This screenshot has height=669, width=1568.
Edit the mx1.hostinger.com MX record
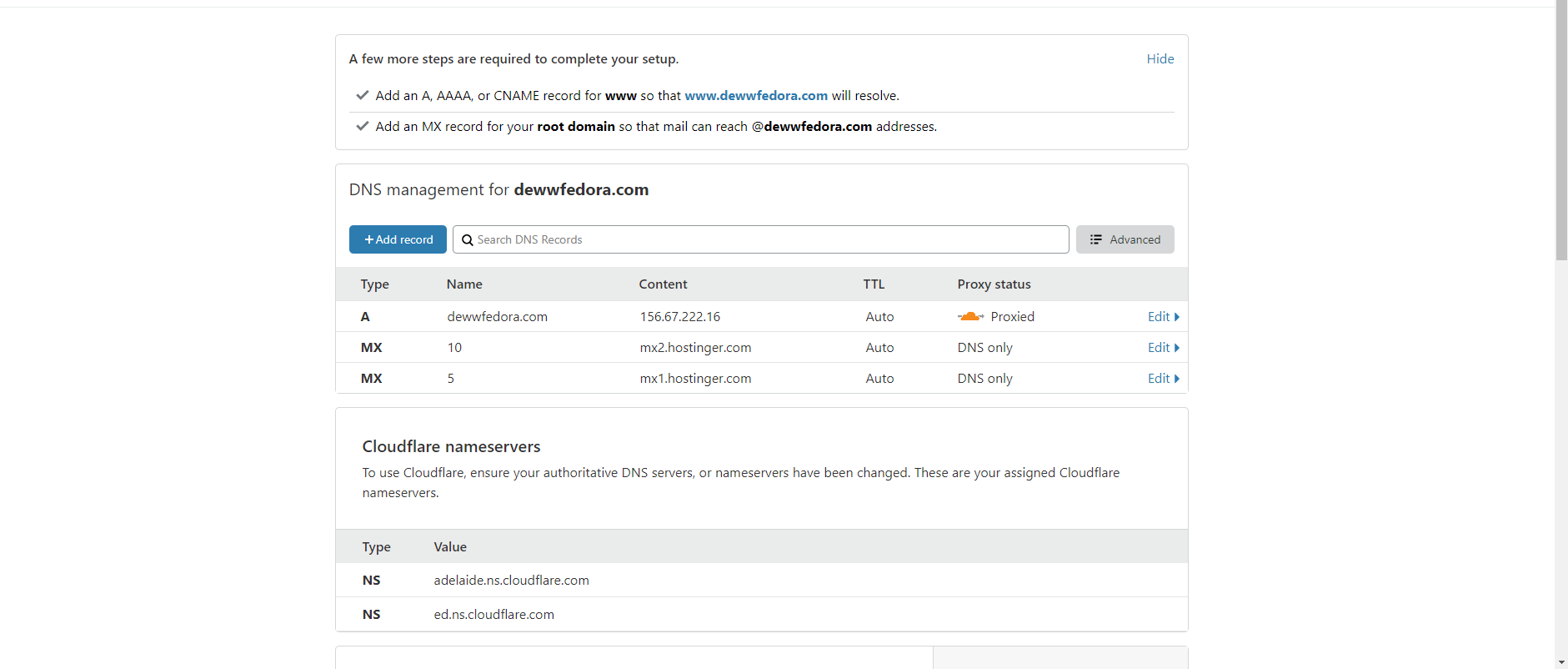pos(1163,378)
